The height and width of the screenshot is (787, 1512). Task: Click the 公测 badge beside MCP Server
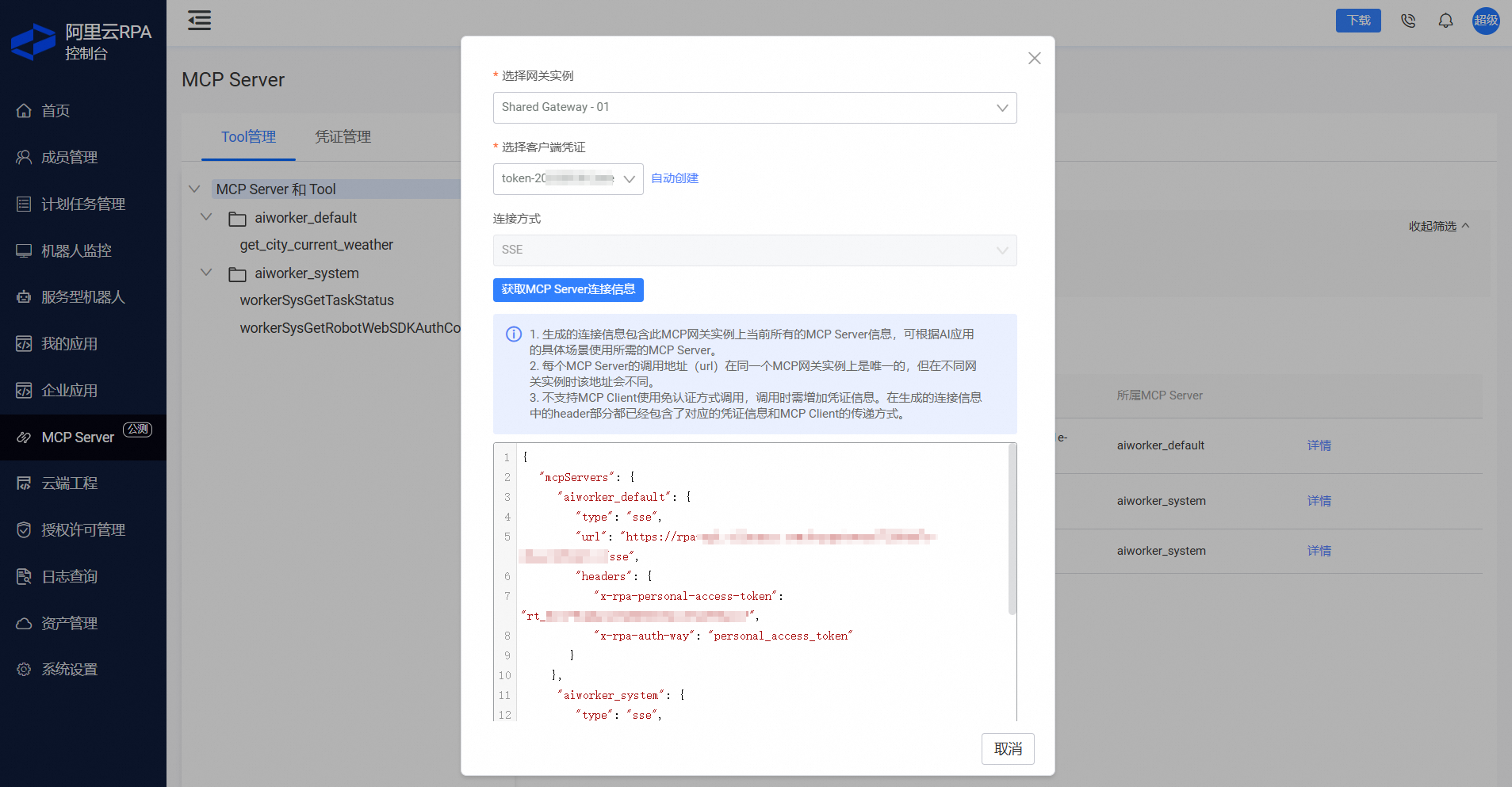pos(137,430)
